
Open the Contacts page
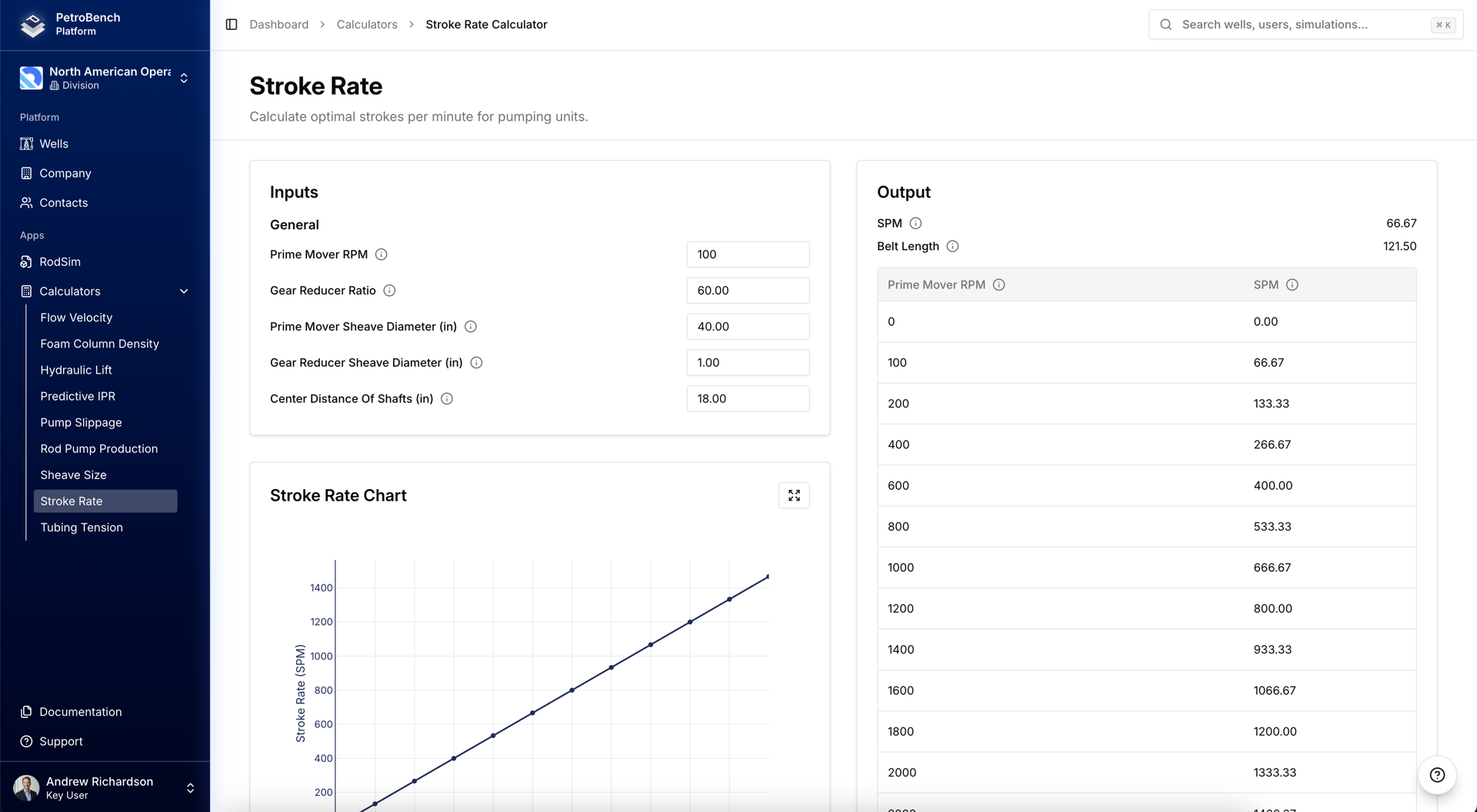63,202
